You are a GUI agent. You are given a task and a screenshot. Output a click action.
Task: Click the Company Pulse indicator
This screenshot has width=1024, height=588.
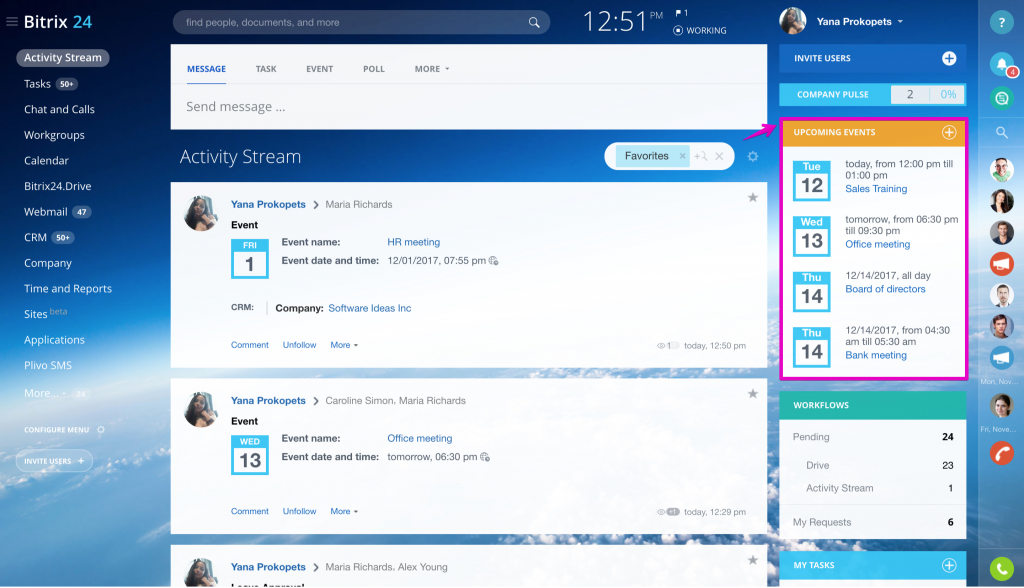872,95
